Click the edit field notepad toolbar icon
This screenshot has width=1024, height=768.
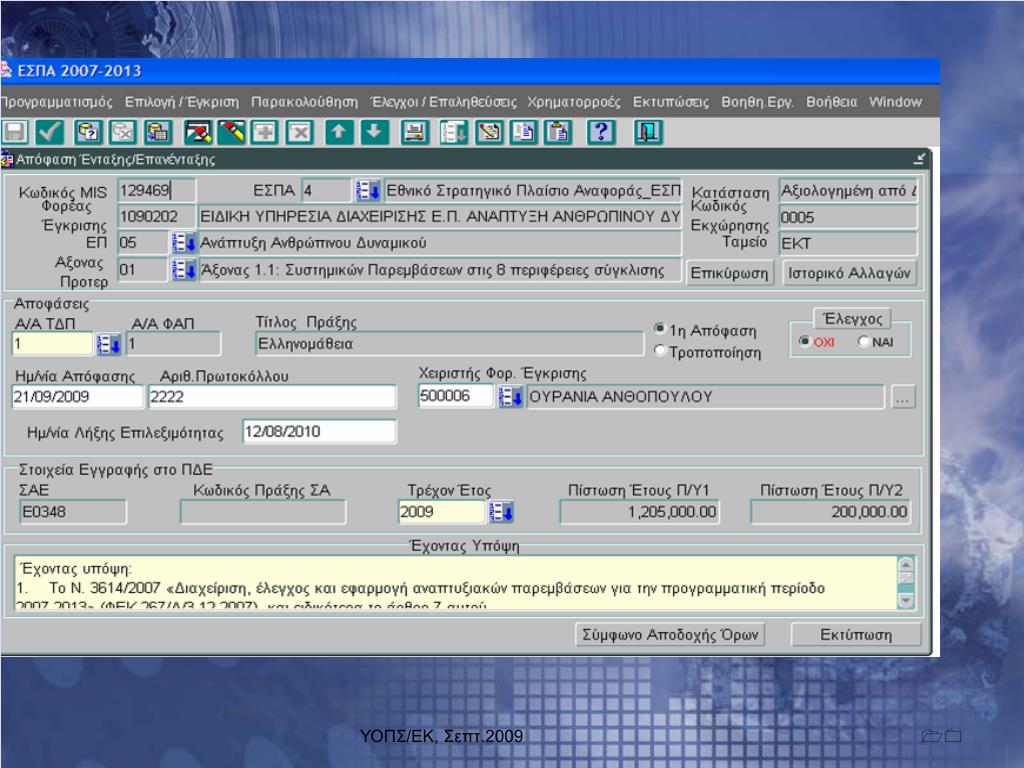(x=488, y=133)
